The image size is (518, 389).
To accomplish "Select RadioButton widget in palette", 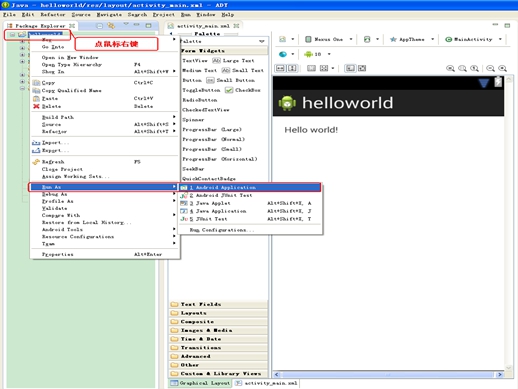I will [200, 100].
